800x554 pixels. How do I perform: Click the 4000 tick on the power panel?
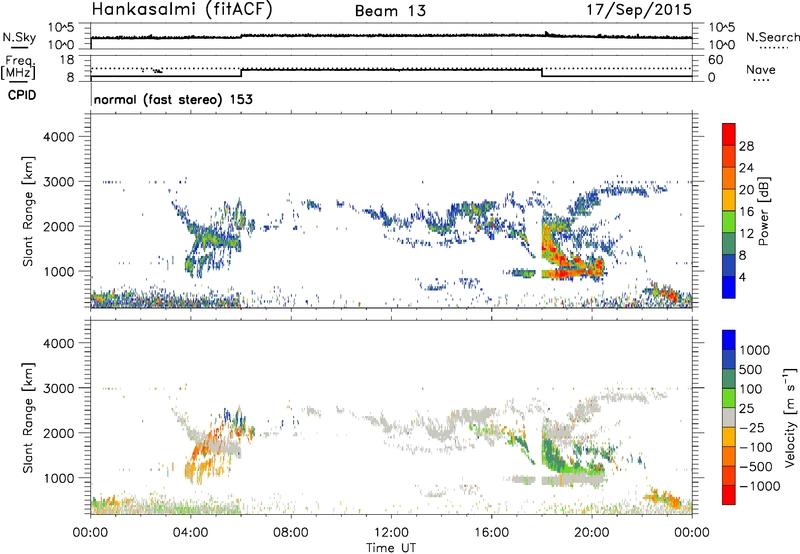pyautogui.click(x=58, y=137)
